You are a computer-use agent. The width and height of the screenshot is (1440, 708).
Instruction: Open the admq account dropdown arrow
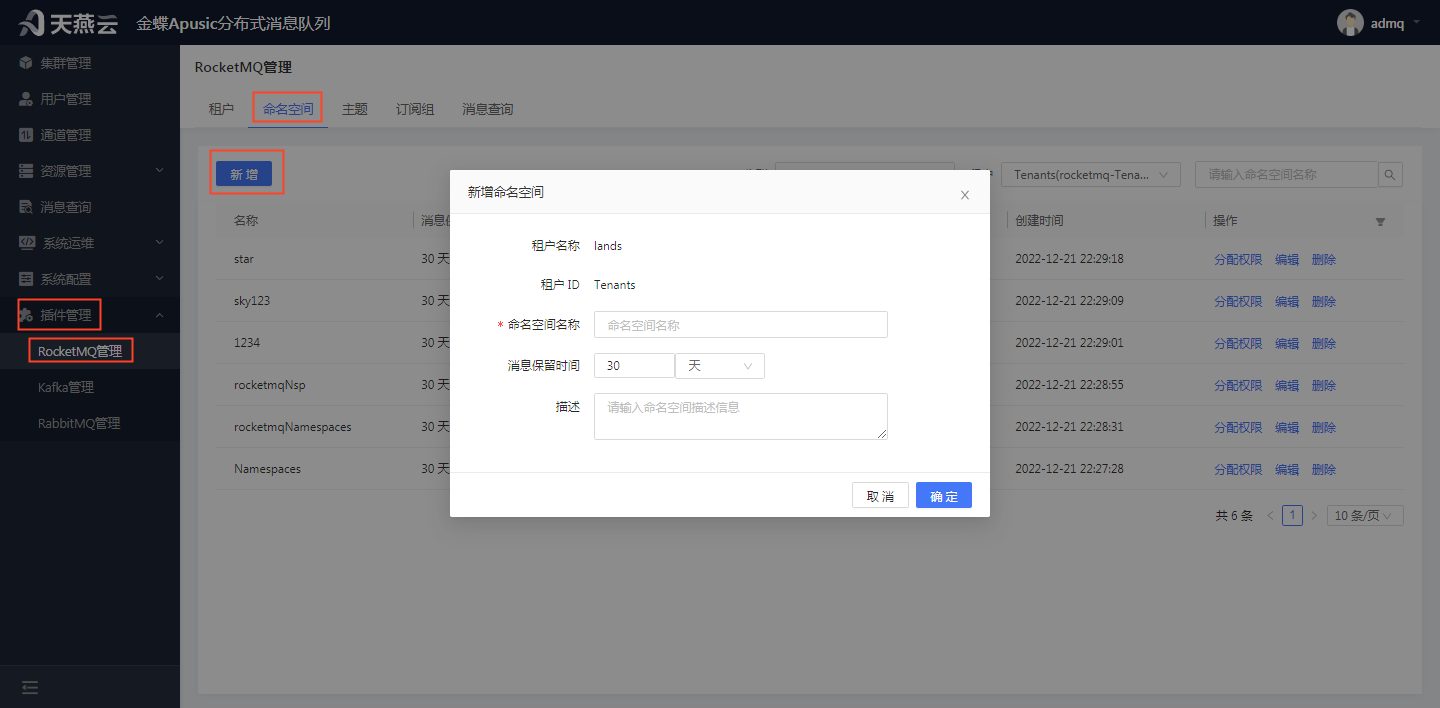(1416, 22)
